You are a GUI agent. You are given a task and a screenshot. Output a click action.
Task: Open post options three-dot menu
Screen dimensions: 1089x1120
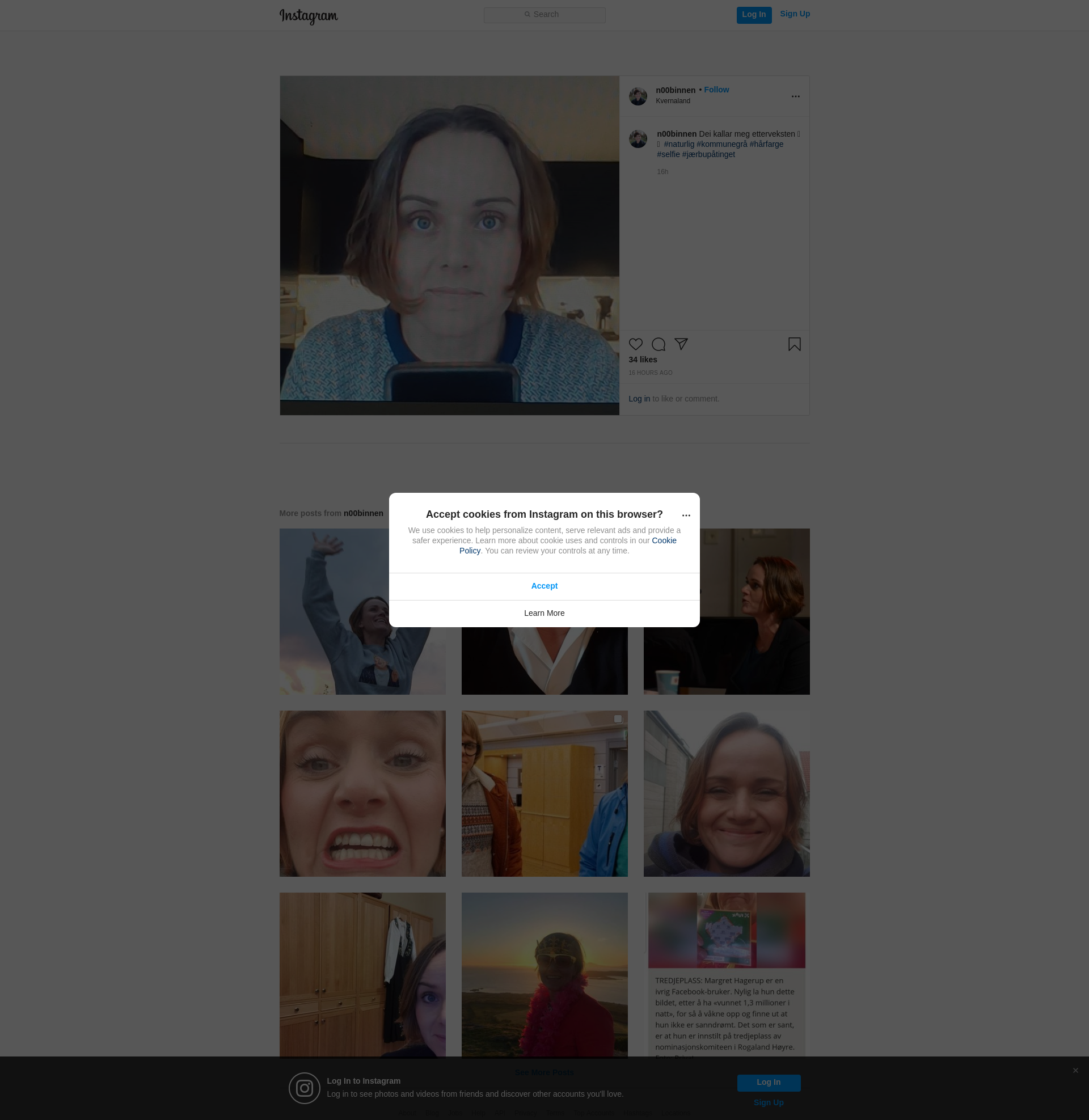pyautogui.click(x=795, y=96)
